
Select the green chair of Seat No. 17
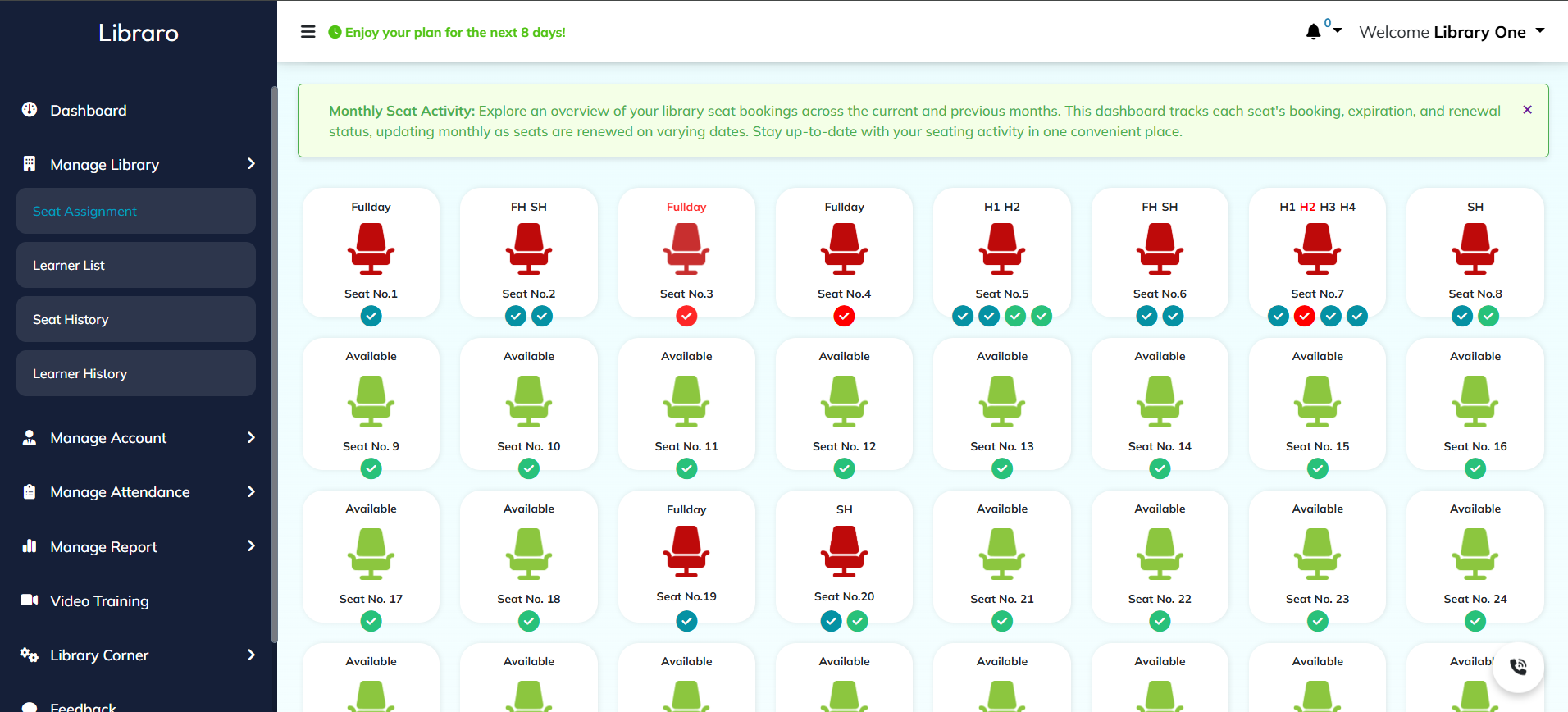(371, 555)
